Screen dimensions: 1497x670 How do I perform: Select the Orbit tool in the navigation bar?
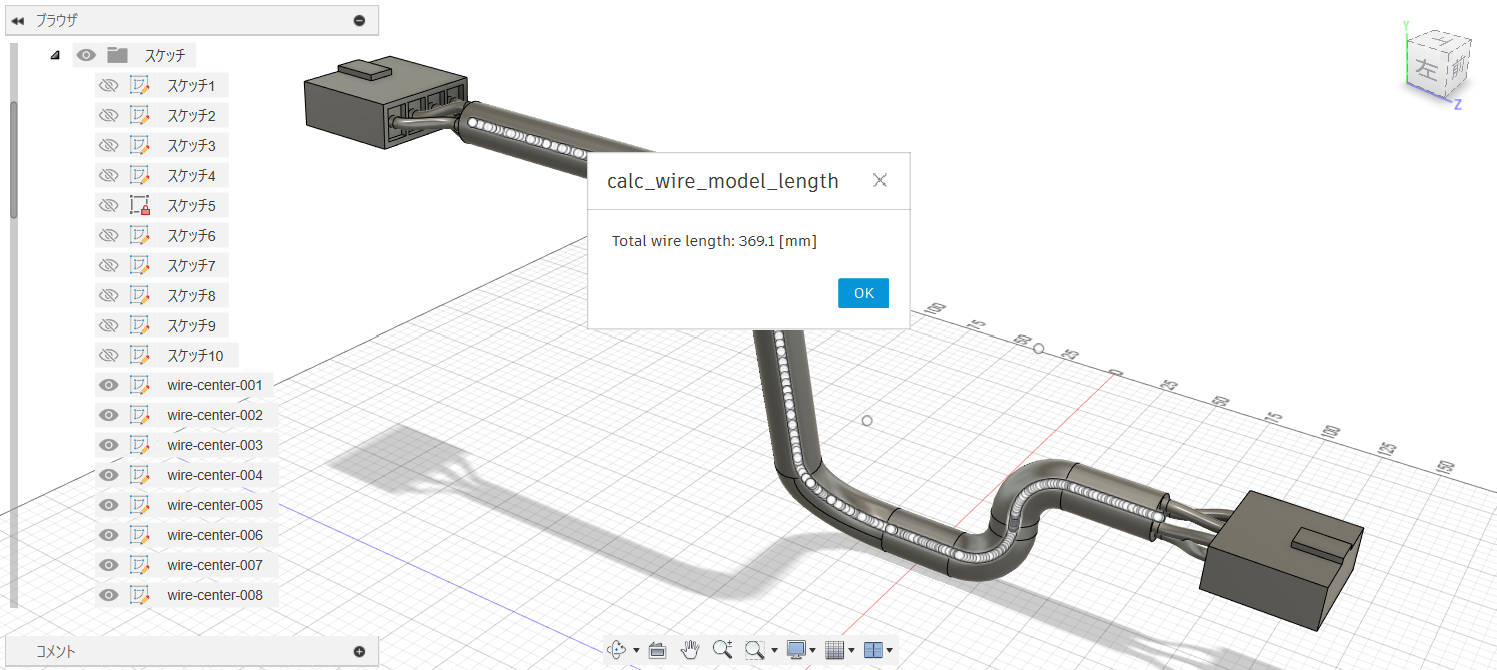(618, 650)
